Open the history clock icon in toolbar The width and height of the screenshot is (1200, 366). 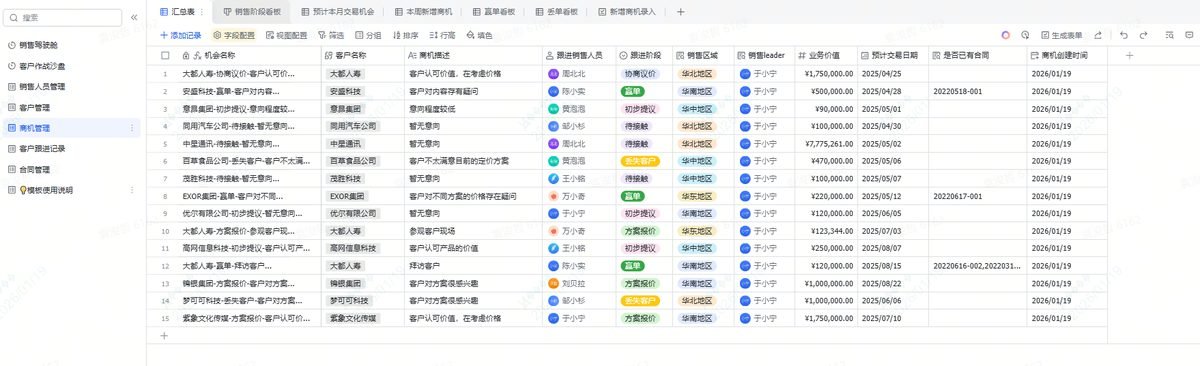click(1025, 35)
